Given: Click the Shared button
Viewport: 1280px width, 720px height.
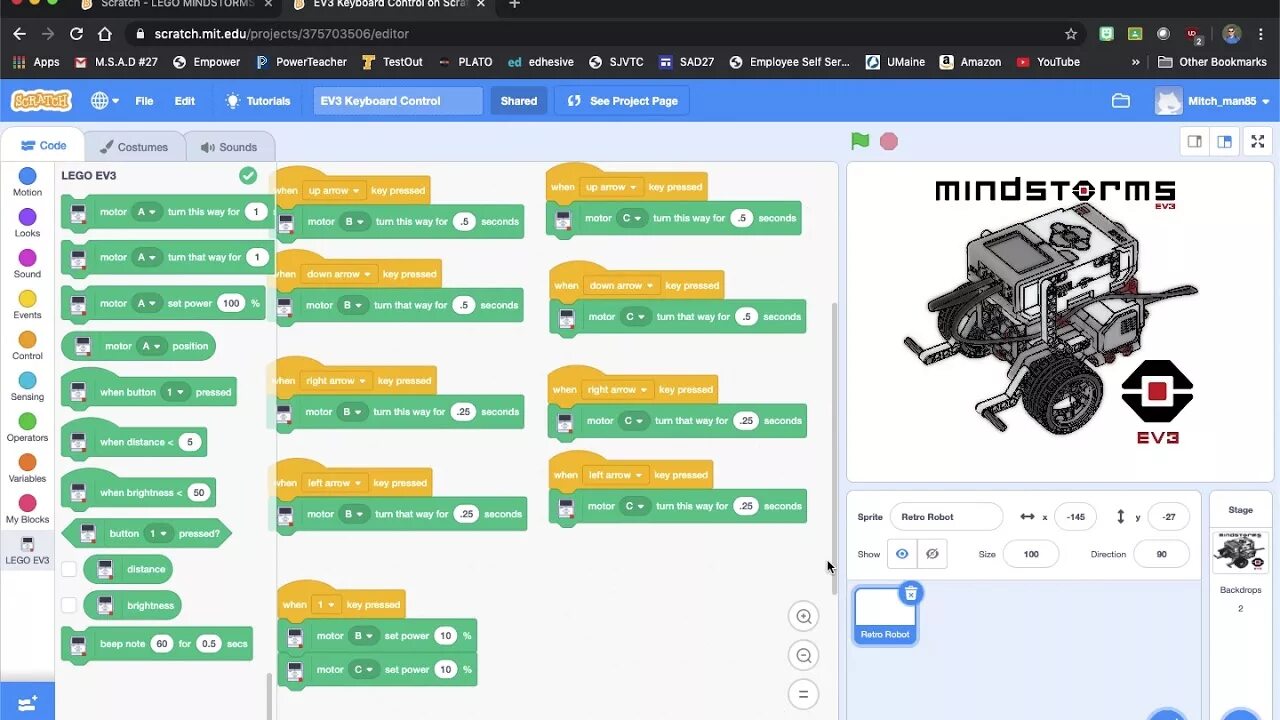Looking at the screenshot, I should (518, 101).
